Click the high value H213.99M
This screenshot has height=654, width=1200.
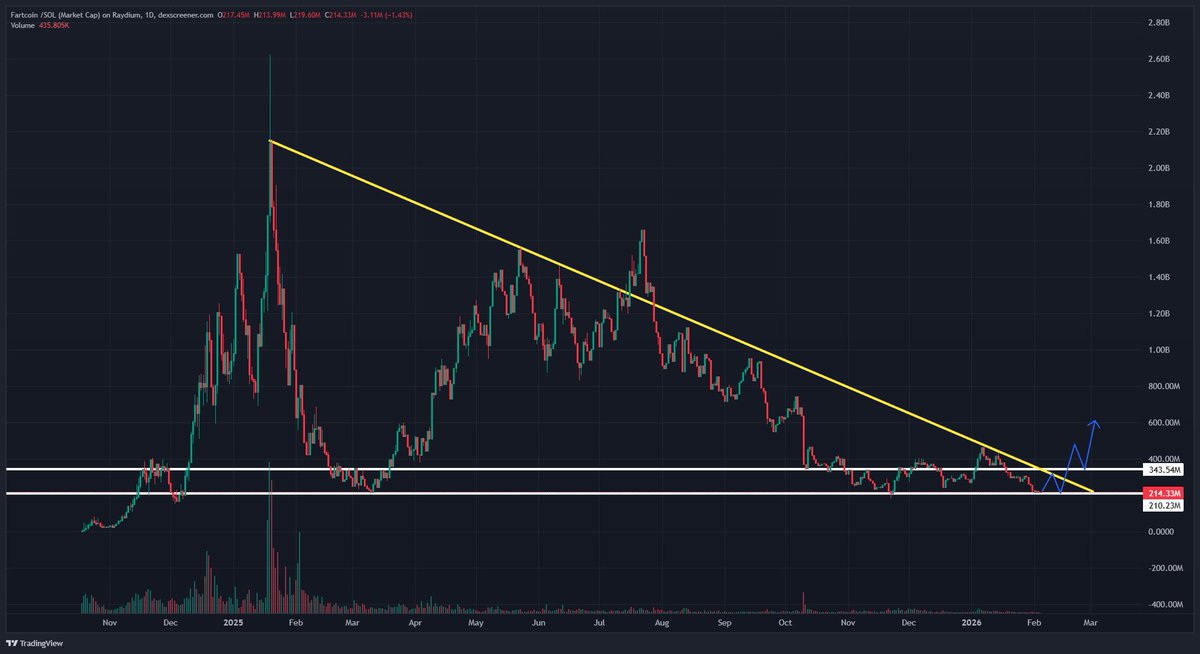pyautogui.click(x=270, y=15)
